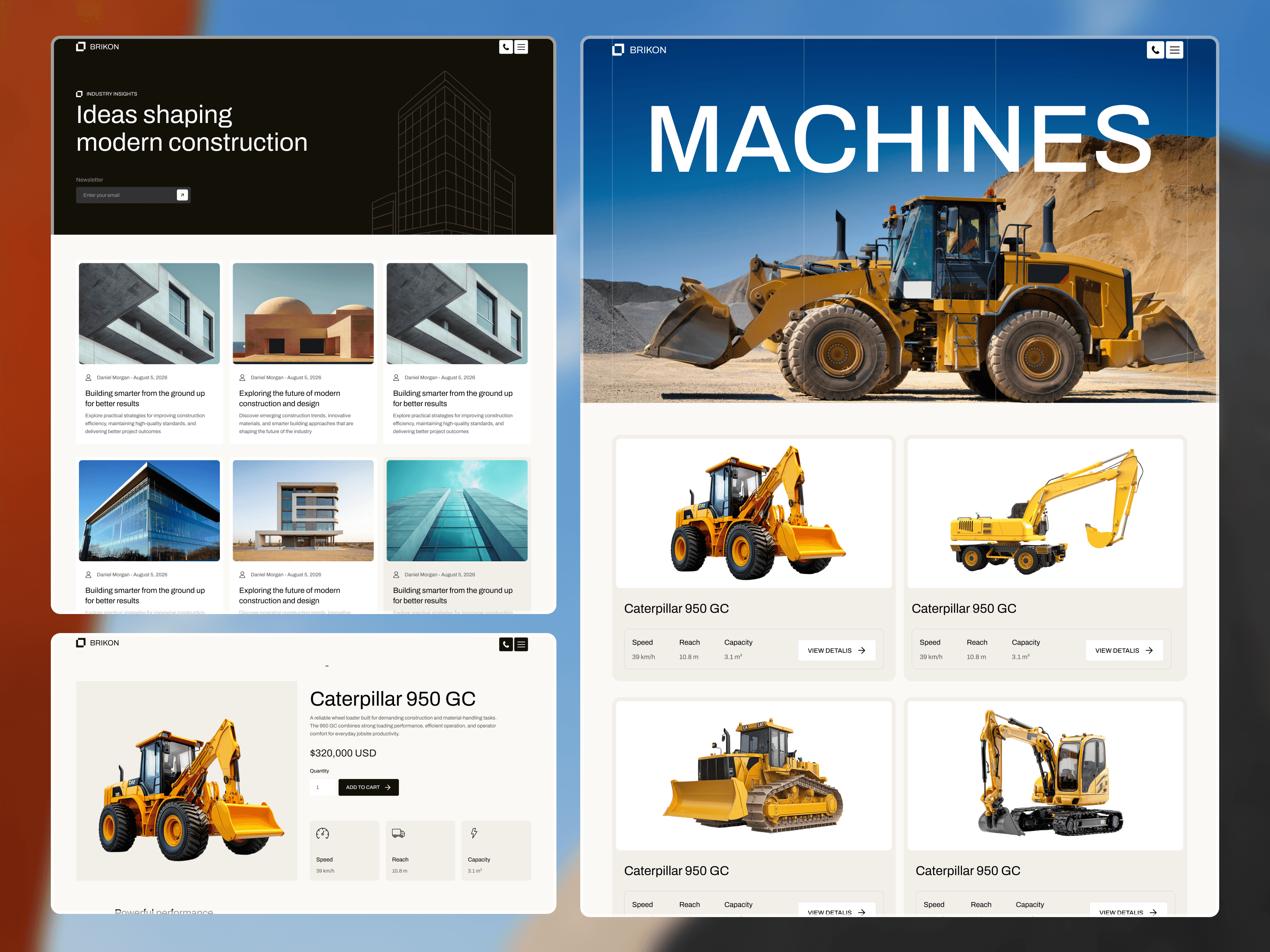The image size is (1270, 952).
Task: Tap the phone icon on the dark blog header
Action: (x=506, y=47)
